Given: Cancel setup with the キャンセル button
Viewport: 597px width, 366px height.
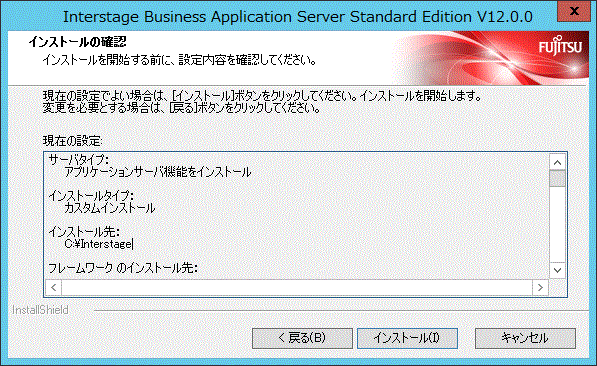Looking at the screenshot, I should pos(525,338).
